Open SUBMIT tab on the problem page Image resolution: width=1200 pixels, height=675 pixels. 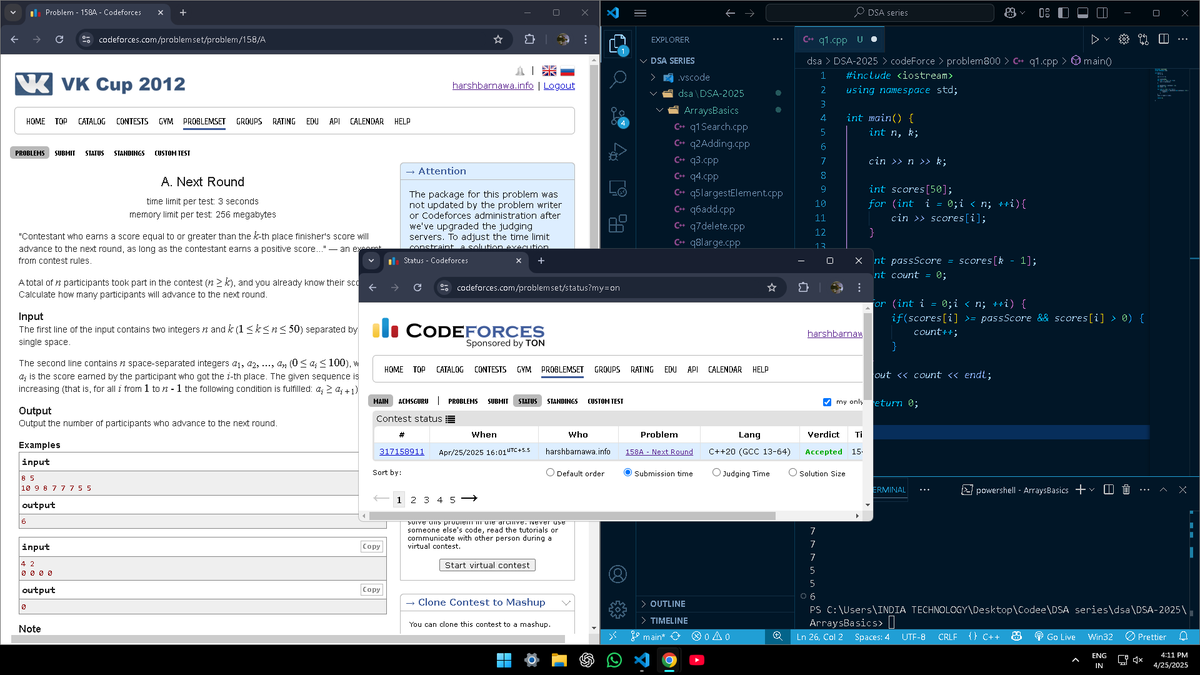pos(66,153)
